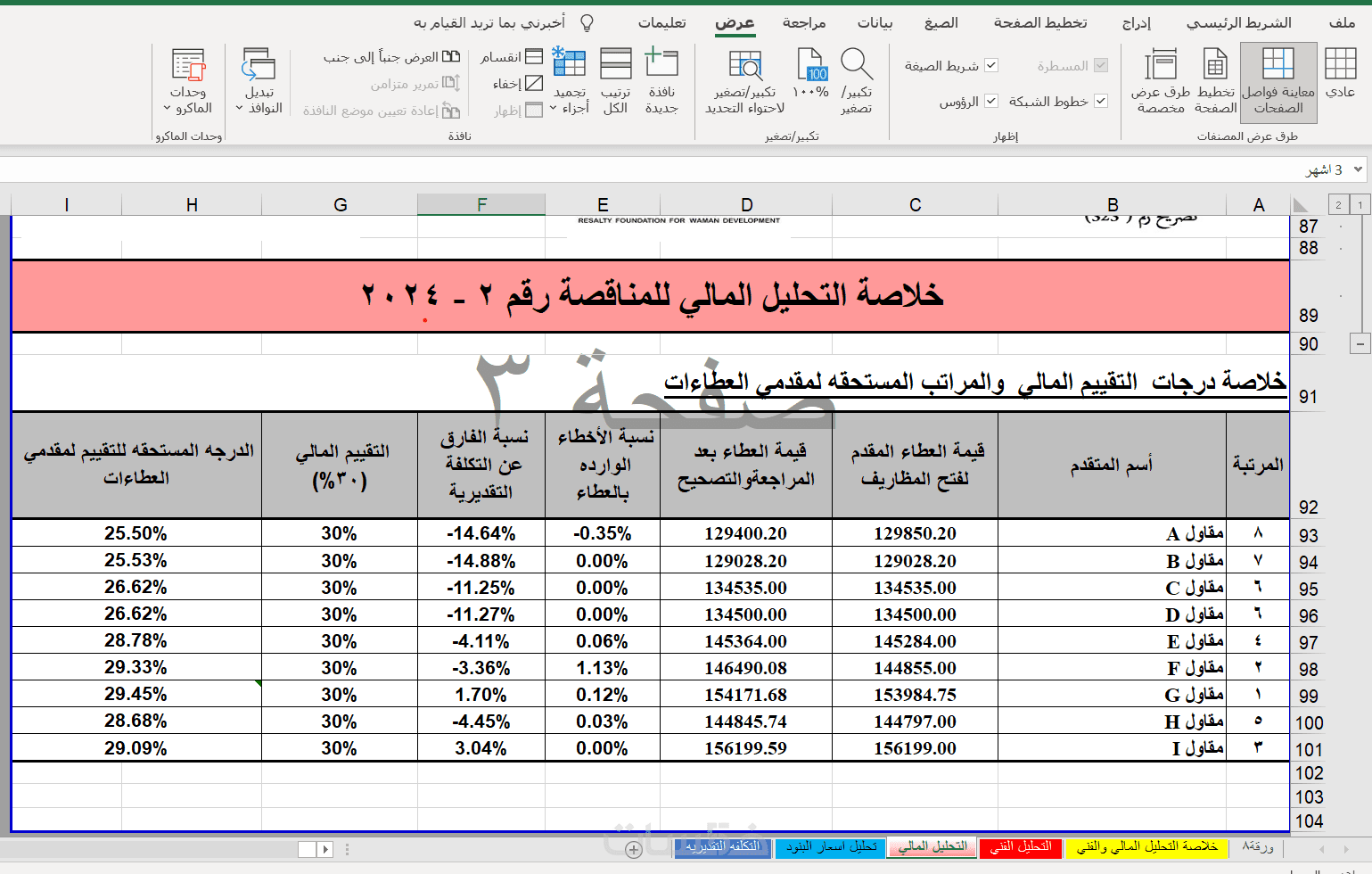Select column F header

click(481, 205)
